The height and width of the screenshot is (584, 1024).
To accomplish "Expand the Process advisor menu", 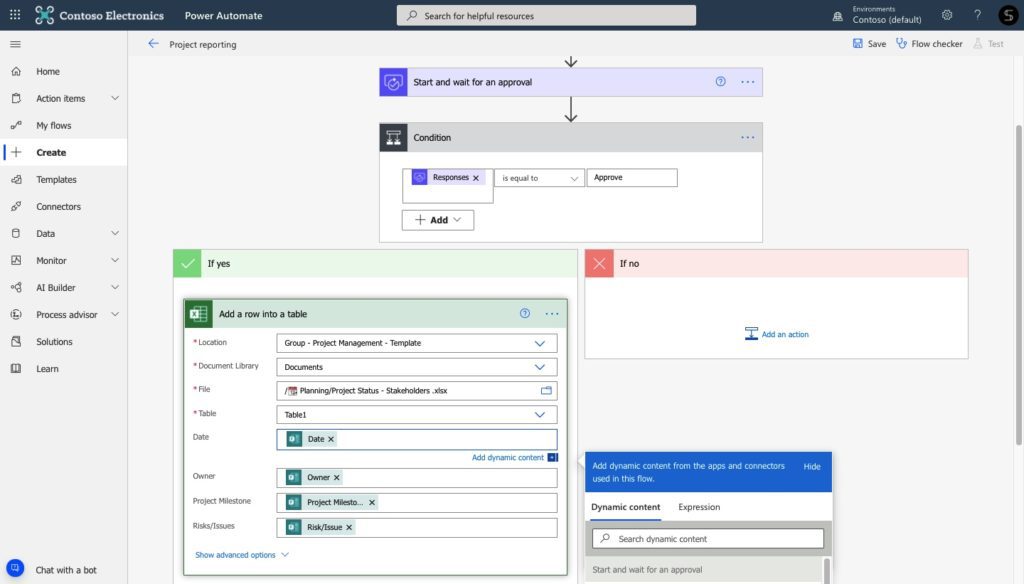I will [115, 314].
